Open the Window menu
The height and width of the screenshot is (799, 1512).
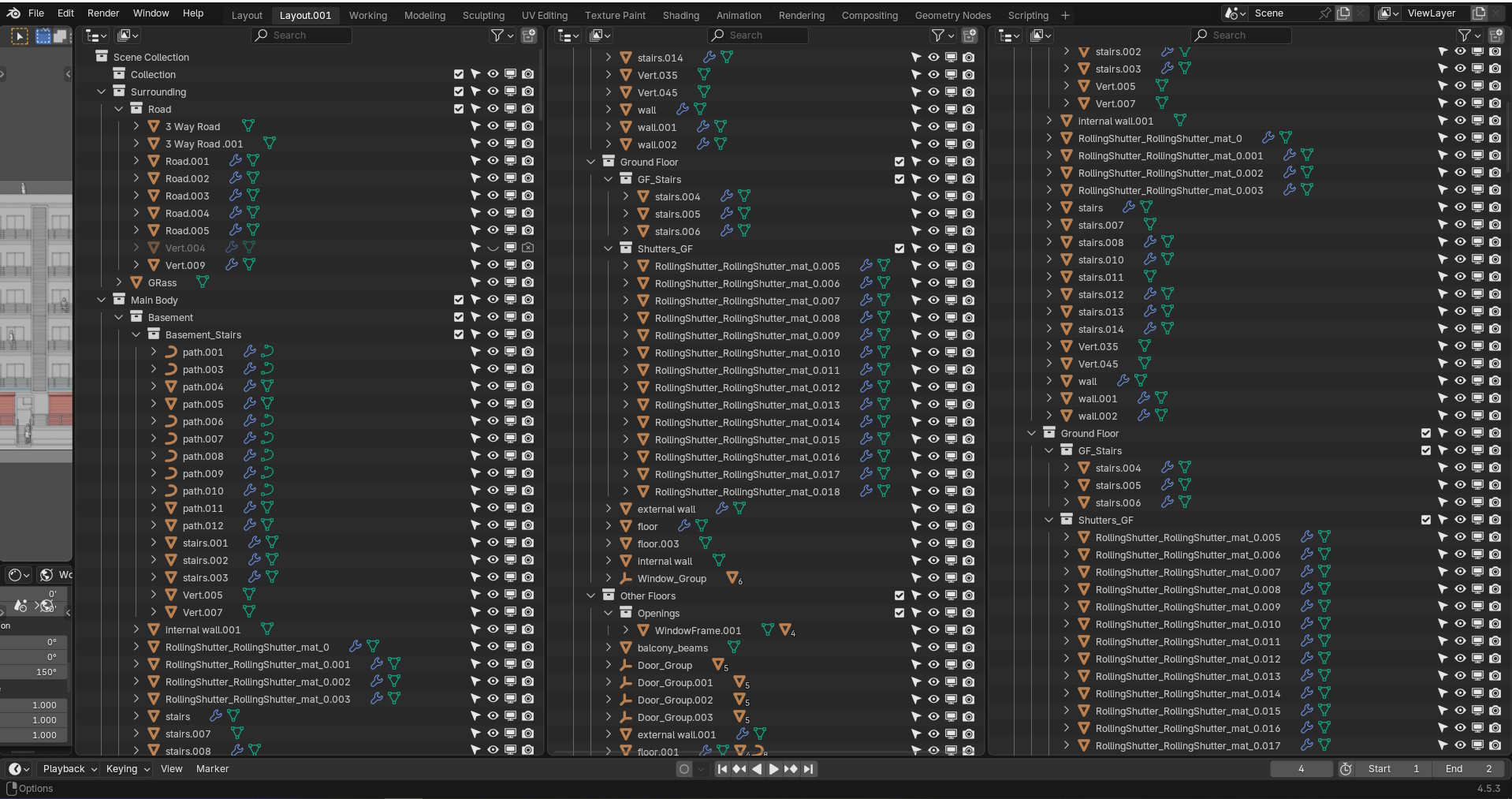[151, 13]
